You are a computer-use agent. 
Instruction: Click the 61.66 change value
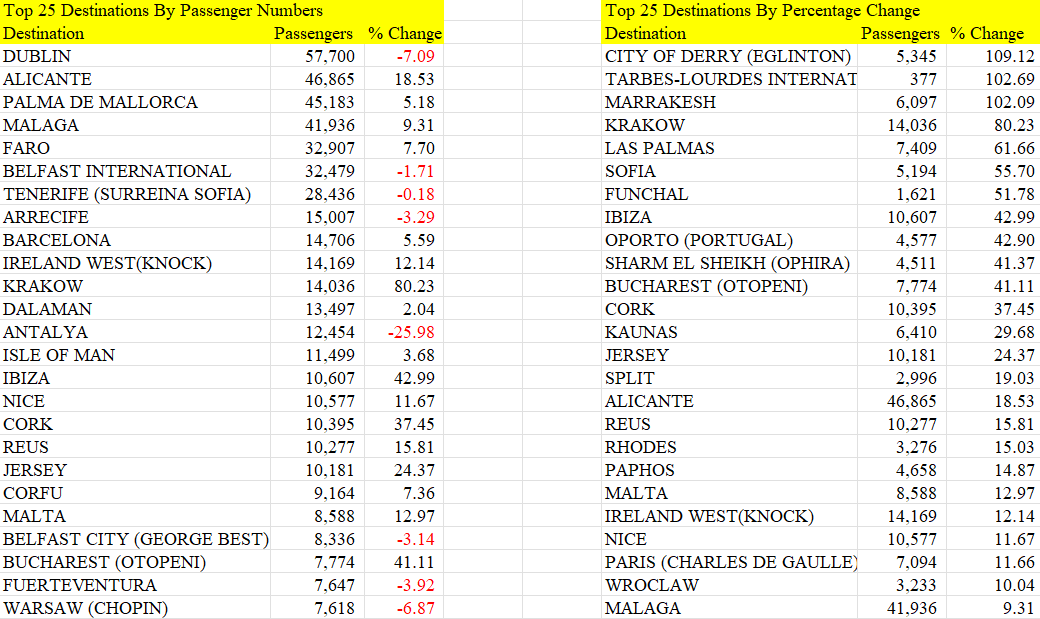click(x=1014, y=148)
